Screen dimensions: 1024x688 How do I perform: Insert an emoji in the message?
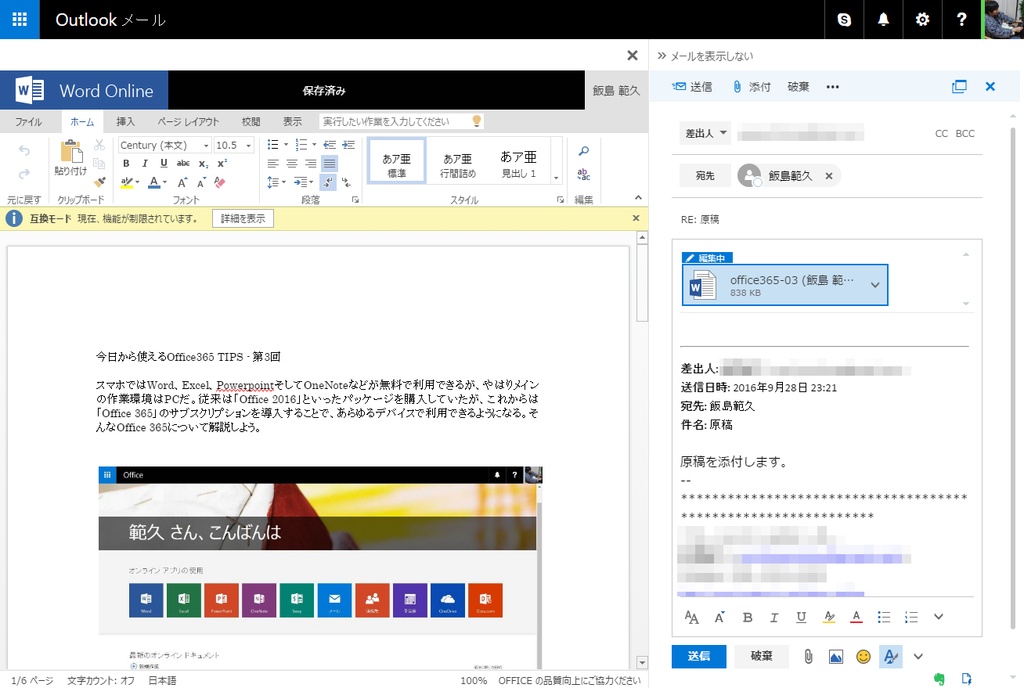coord(863,657)
